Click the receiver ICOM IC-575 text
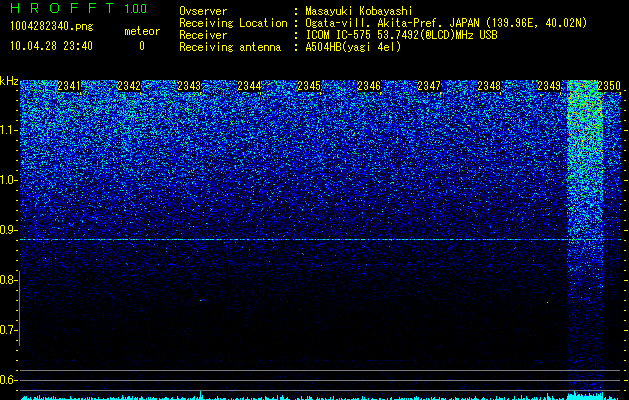The height and width of the screenshot is (400, 629). tap(401, 35)
